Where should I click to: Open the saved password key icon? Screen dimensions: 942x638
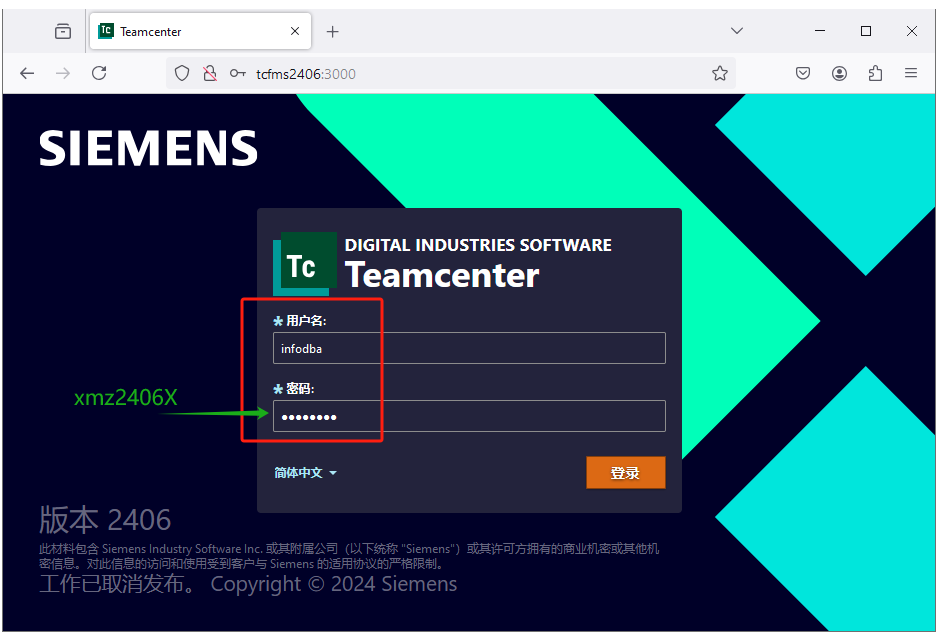(237, 73)
